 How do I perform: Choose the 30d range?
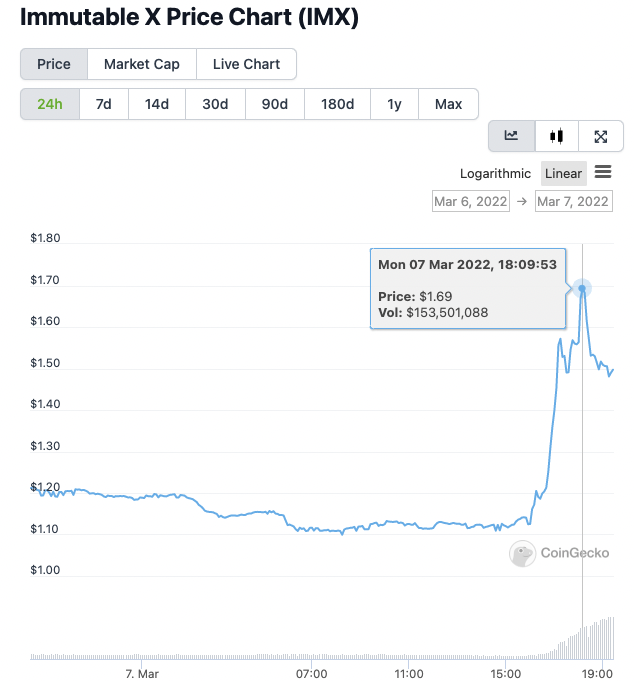[215, 104]
